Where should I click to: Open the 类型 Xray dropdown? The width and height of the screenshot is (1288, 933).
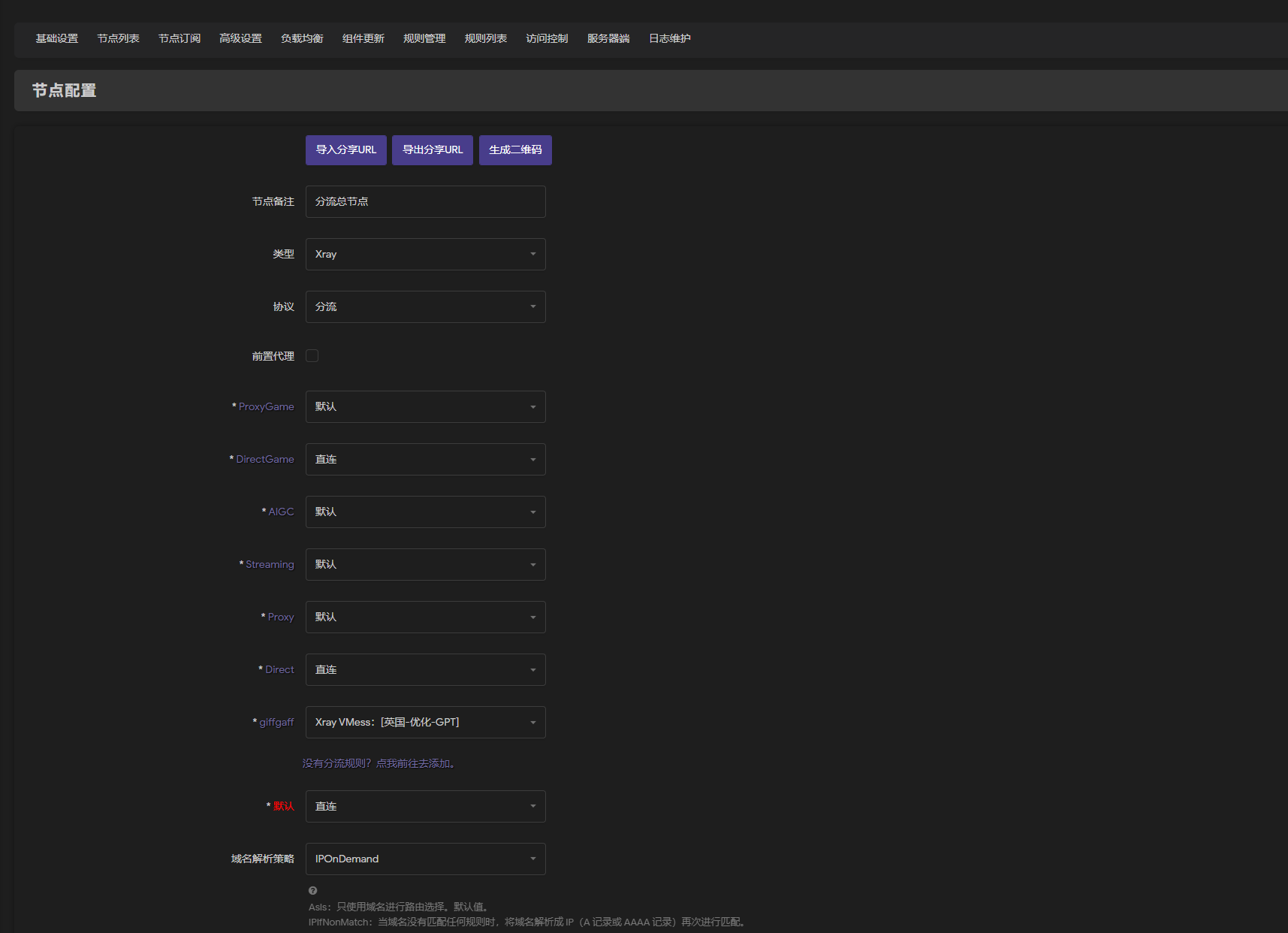click(x=425, y=255)
